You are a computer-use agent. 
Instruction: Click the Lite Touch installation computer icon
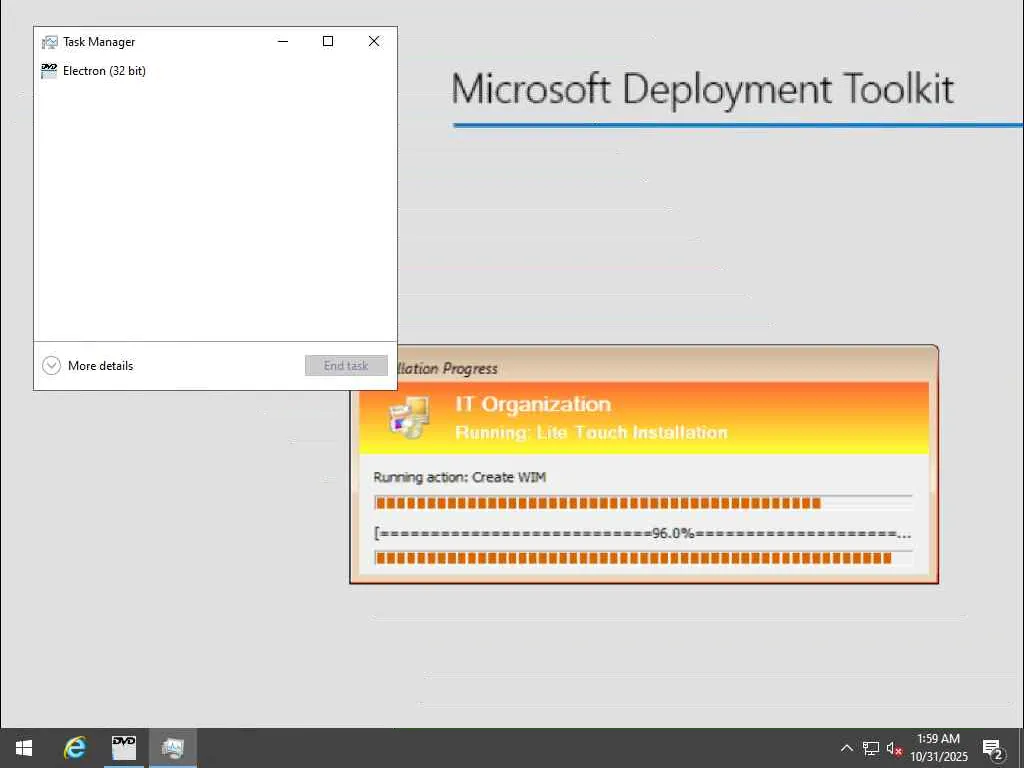pyautogui.click(x=409, y=418)
